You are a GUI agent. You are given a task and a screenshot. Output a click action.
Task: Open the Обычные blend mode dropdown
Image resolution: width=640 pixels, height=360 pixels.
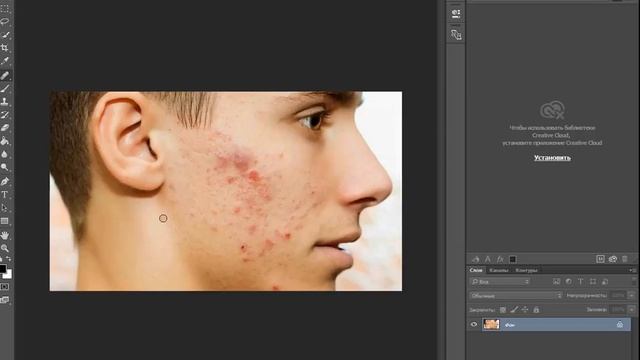pos(516,295)
